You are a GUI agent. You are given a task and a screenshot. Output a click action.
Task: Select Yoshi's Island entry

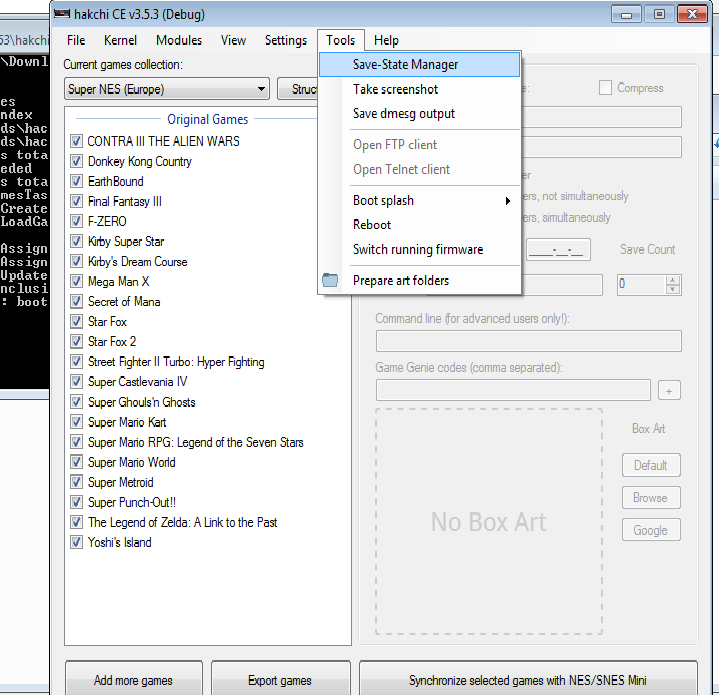tap(120, 542)
